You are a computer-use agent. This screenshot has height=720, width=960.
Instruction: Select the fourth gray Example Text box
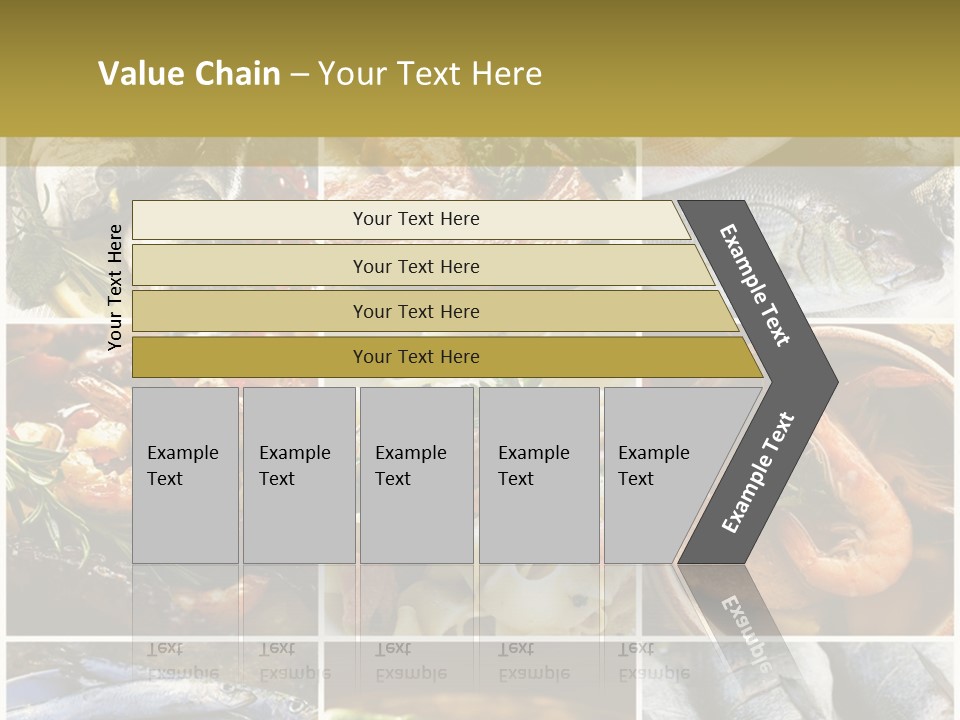click(x=538, y=474)
